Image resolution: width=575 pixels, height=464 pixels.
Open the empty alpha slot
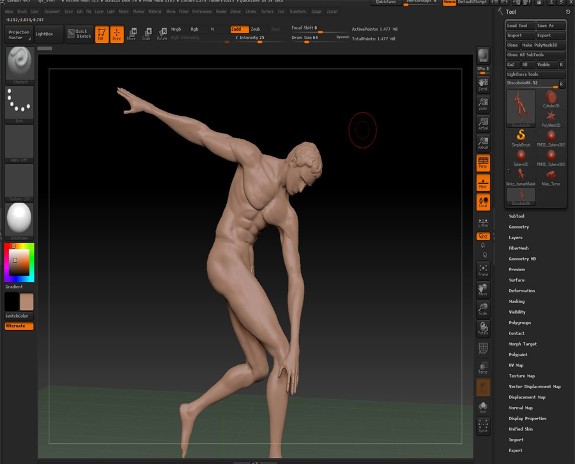(19, 143)
